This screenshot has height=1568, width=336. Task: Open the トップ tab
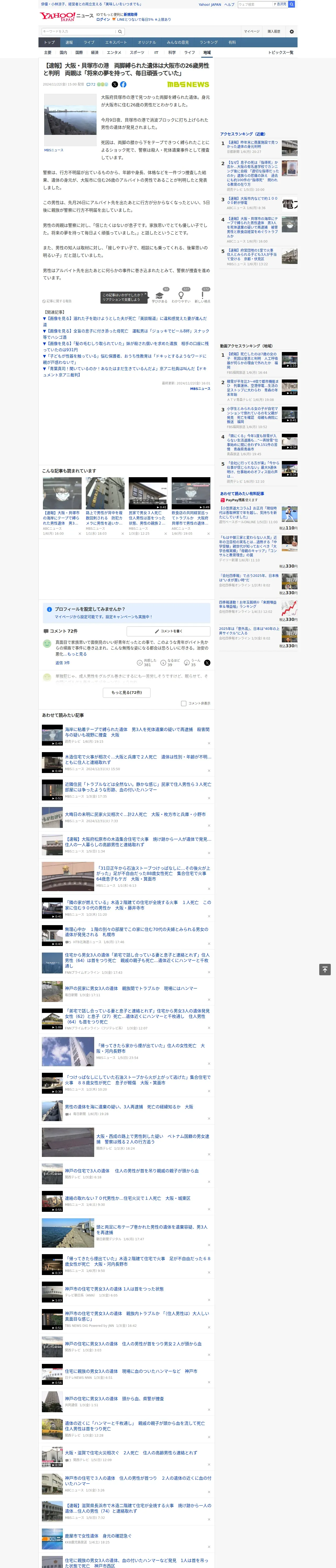(x=49, y=43)
